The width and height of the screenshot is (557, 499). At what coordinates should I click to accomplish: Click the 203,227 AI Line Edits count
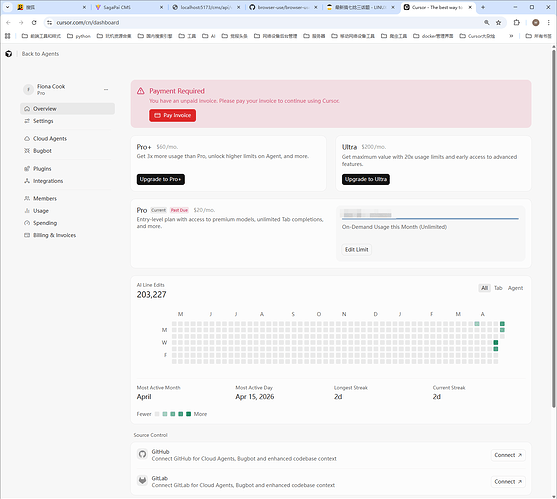coord(151,294)
